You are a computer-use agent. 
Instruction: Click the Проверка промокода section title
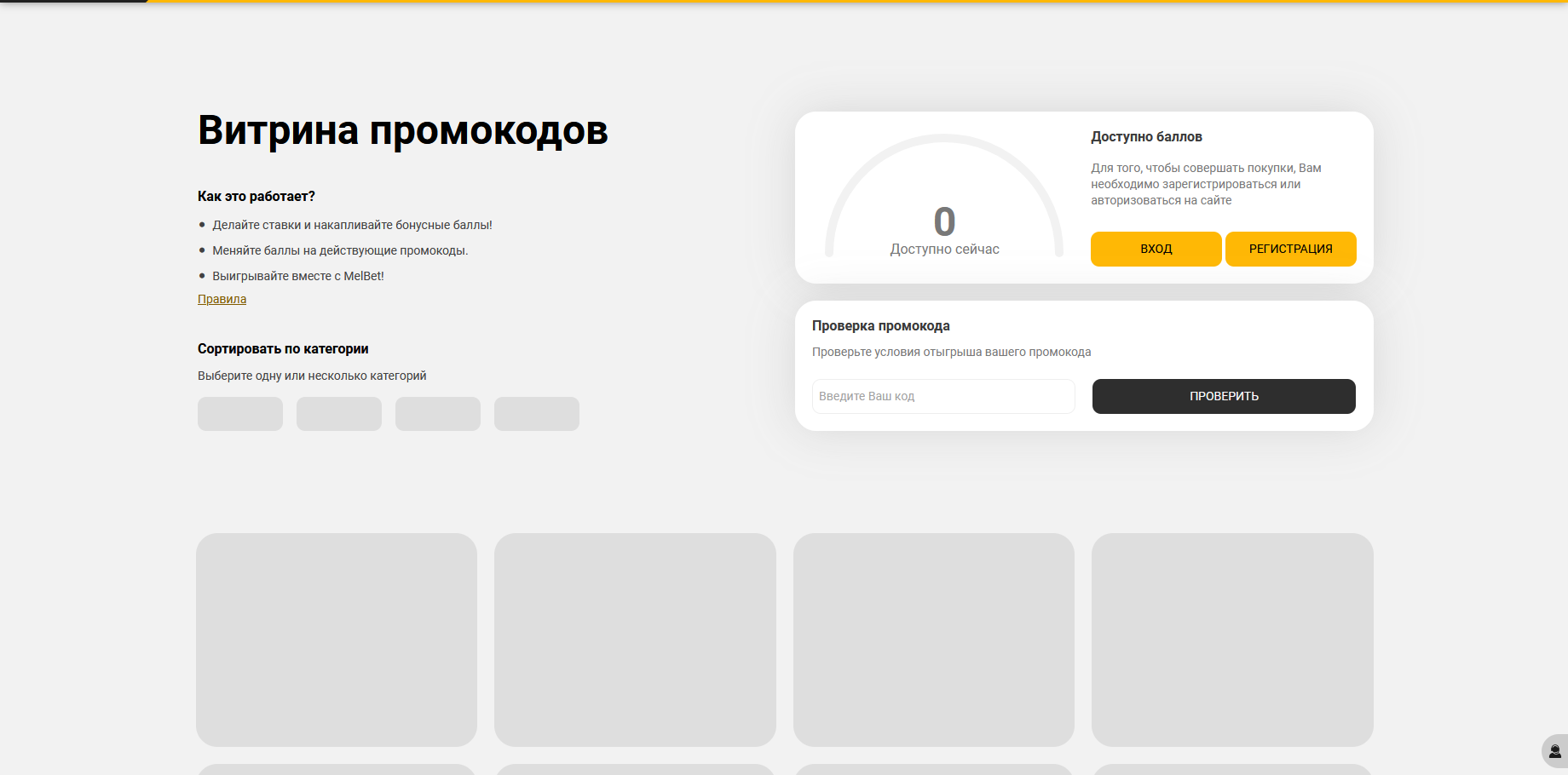(x=880, y=325)
